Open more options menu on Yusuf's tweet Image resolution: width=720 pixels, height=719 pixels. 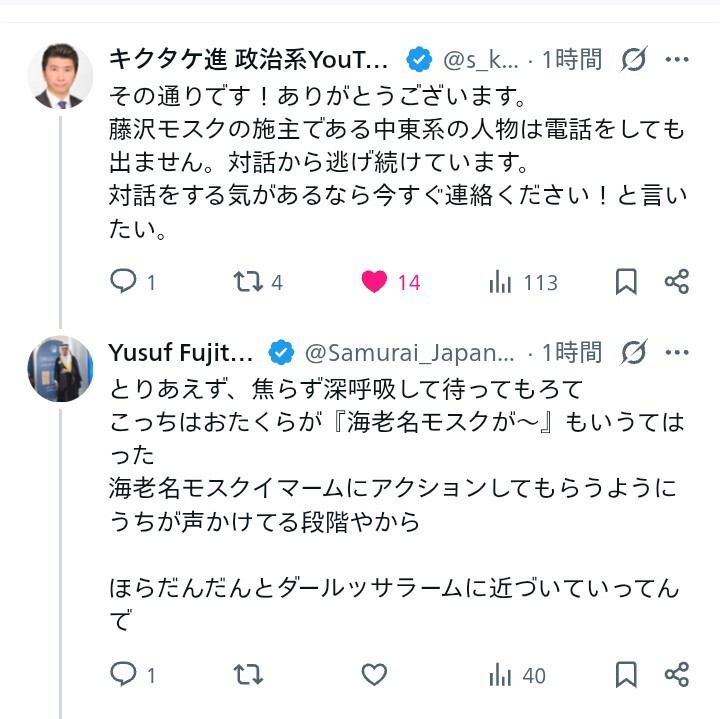(x=677, y=352)
